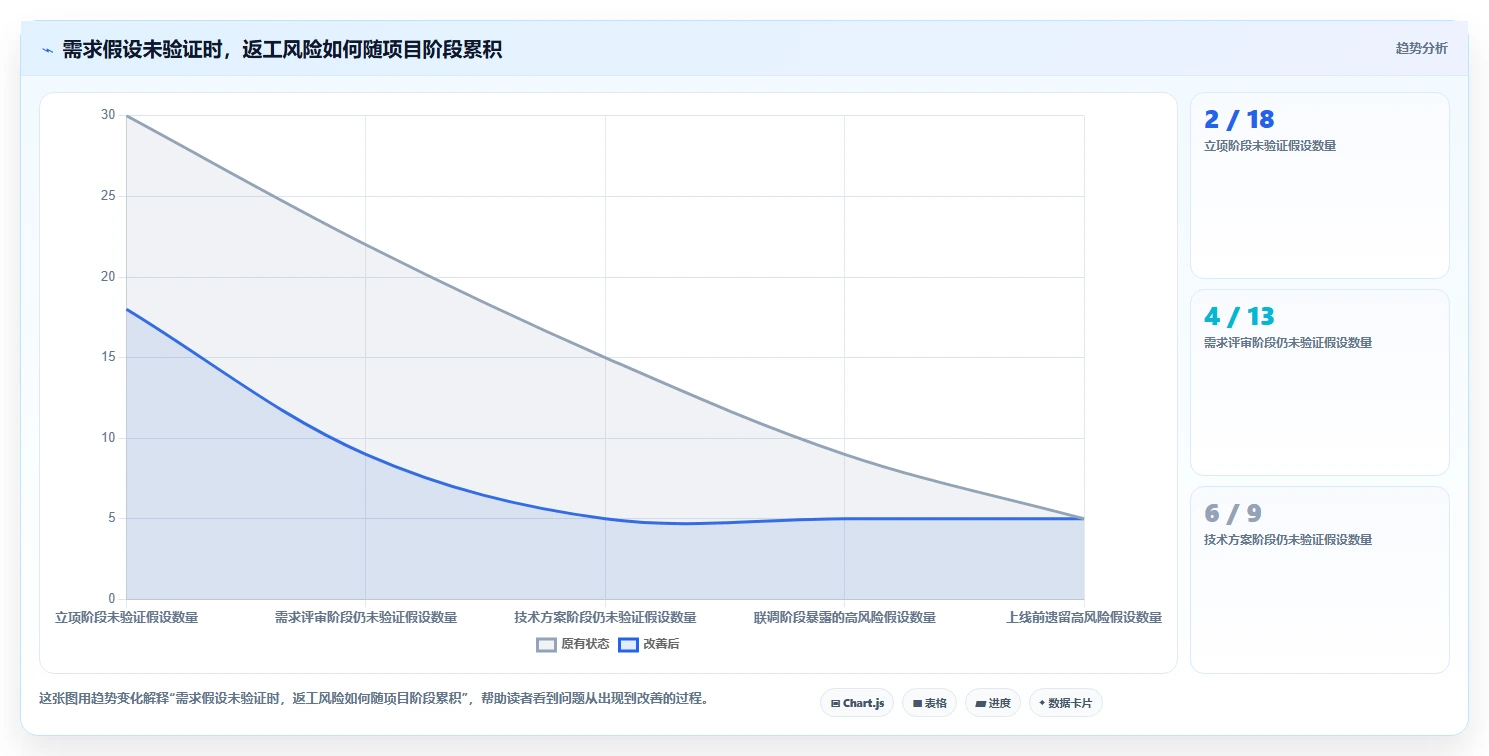
Task: Select the 进度 chip
Action: click(992, 703)
